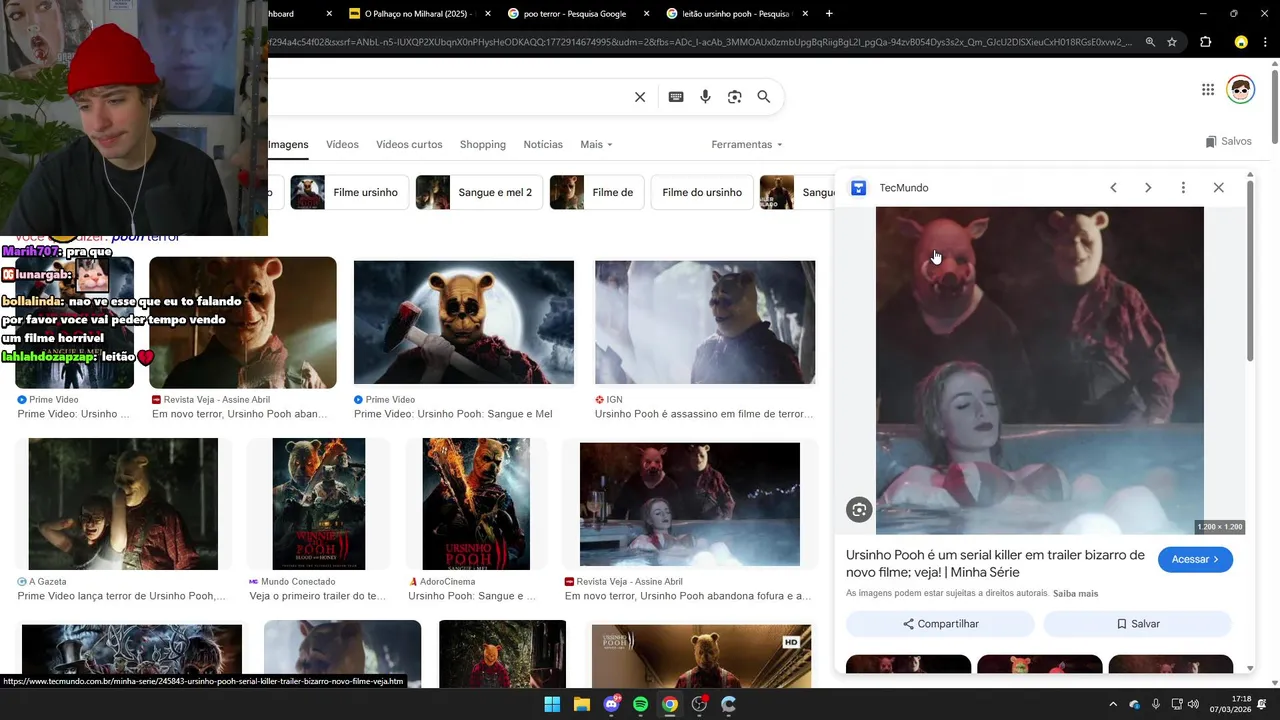Open the Salvos saved items

pyautogui.click(x=1229, y=141)
